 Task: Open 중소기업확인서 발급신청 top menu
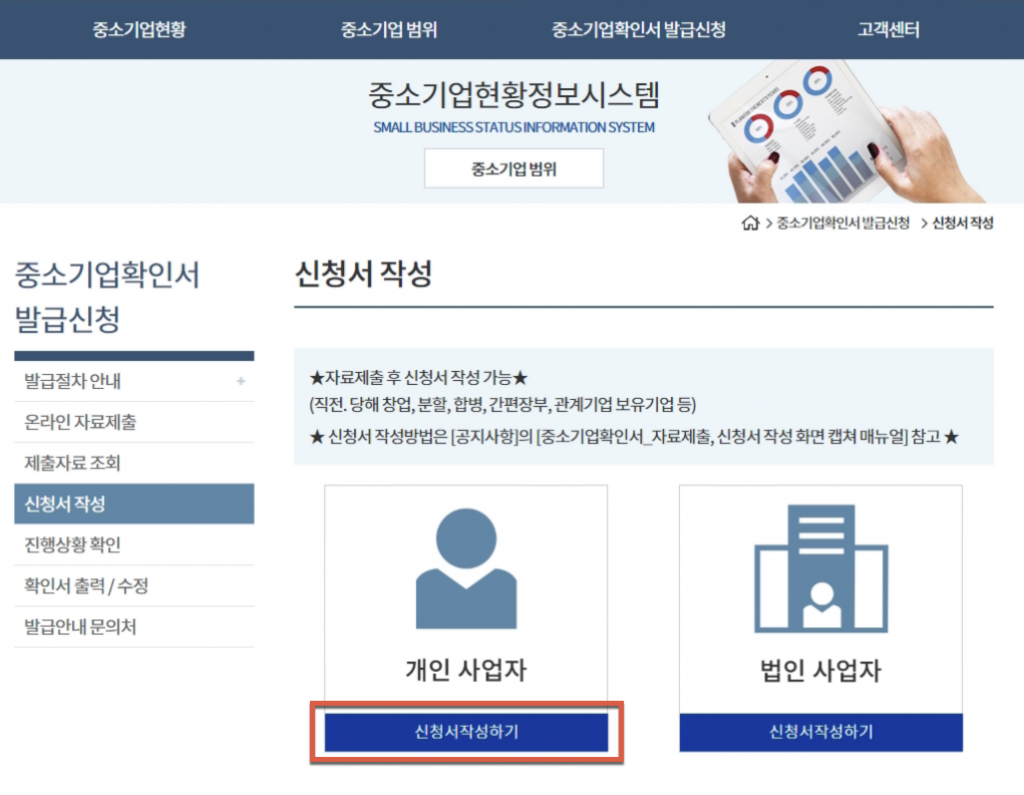638,29
